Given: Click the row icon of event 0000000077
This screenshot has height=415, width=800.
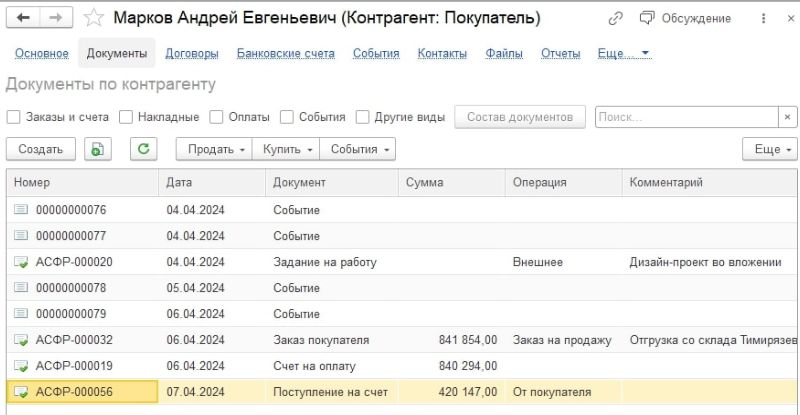Looking at the screenshot, I should [21, 235].
